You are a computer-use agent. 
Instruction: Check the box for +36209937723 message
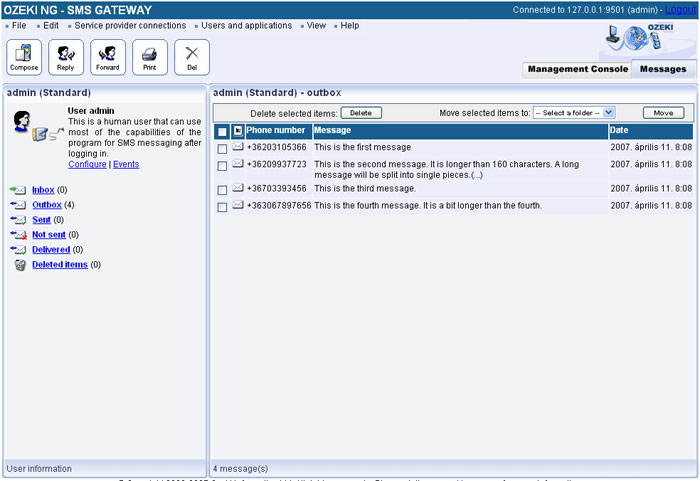pos(222,166)
